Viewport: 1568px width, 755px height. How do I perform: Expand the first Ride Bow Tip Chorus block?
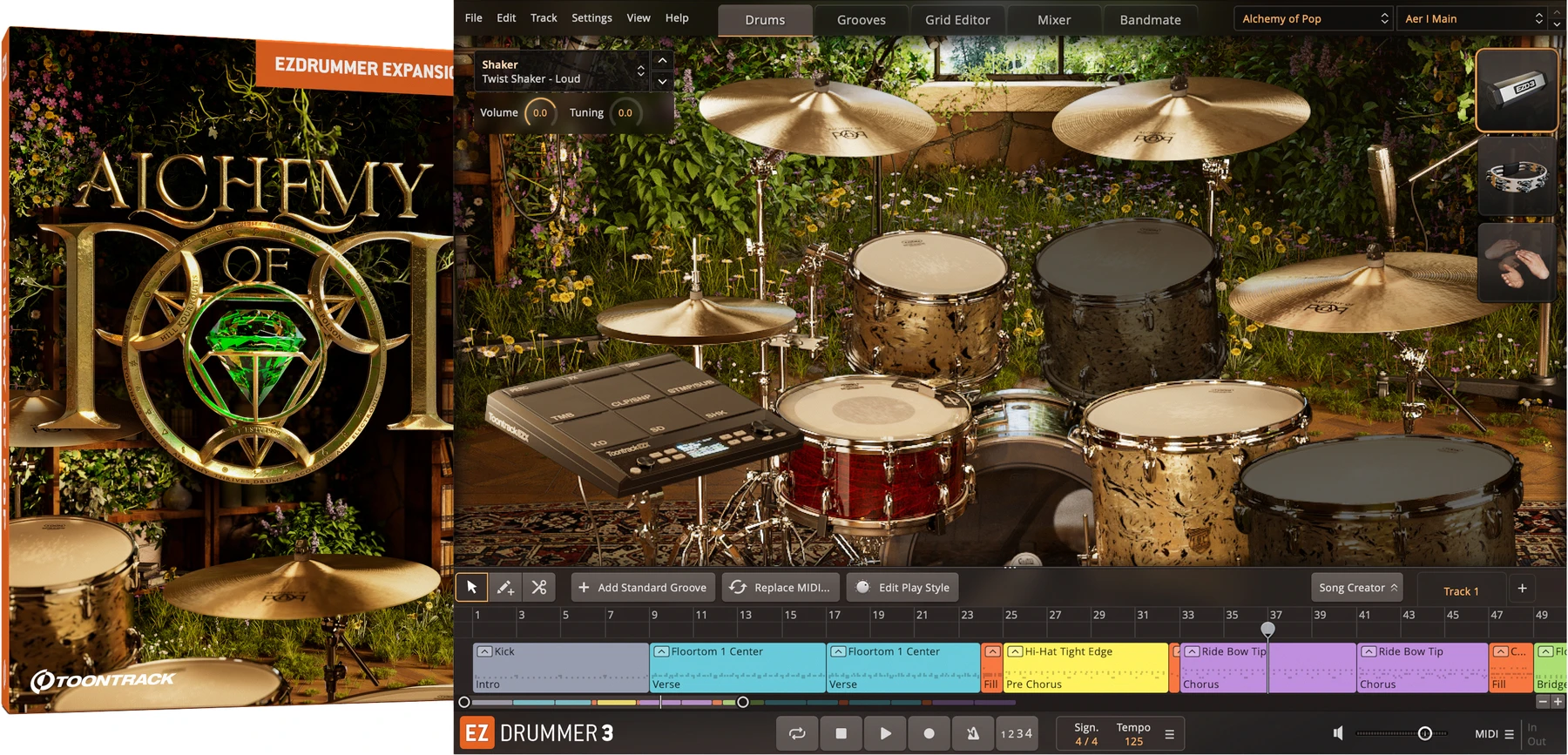click(1192, 651)
